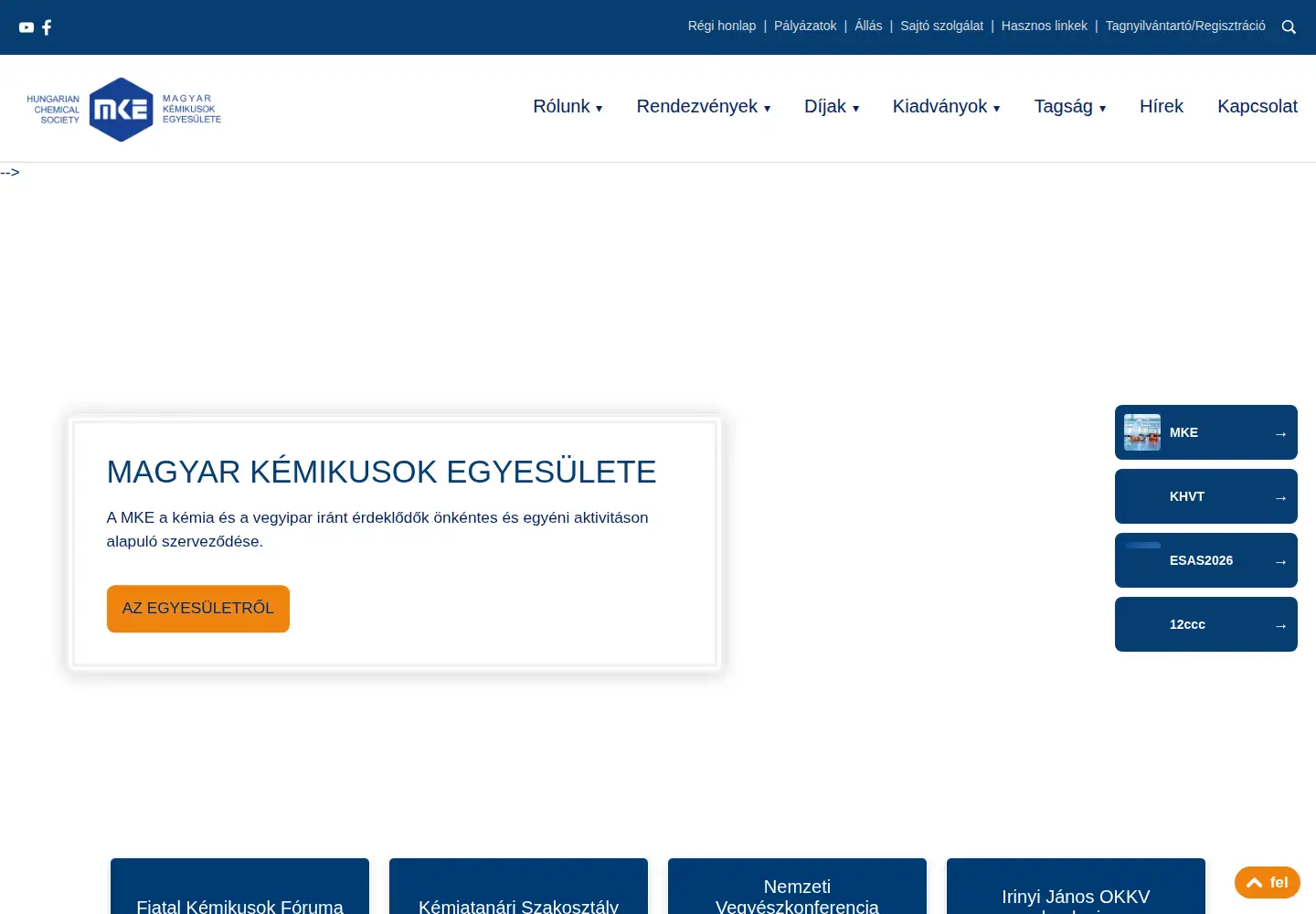The height and width of the screenshot is (914, 1316).
Task: Click the arrow on the MKE card
Action: click(x=1280, y=434)
